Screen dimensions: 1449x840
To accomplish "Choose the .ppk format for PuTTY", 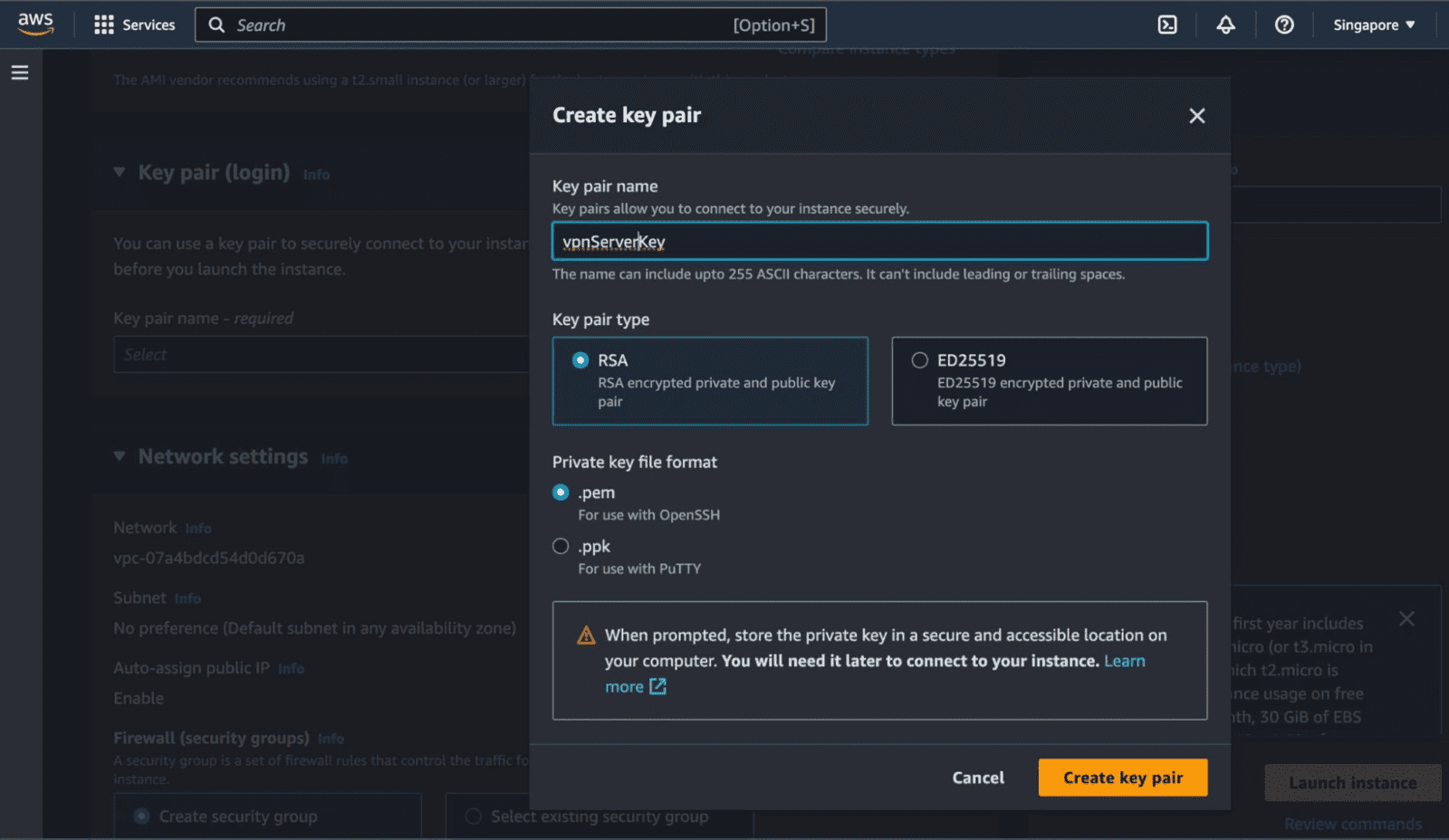I will [x=561, y=547].
